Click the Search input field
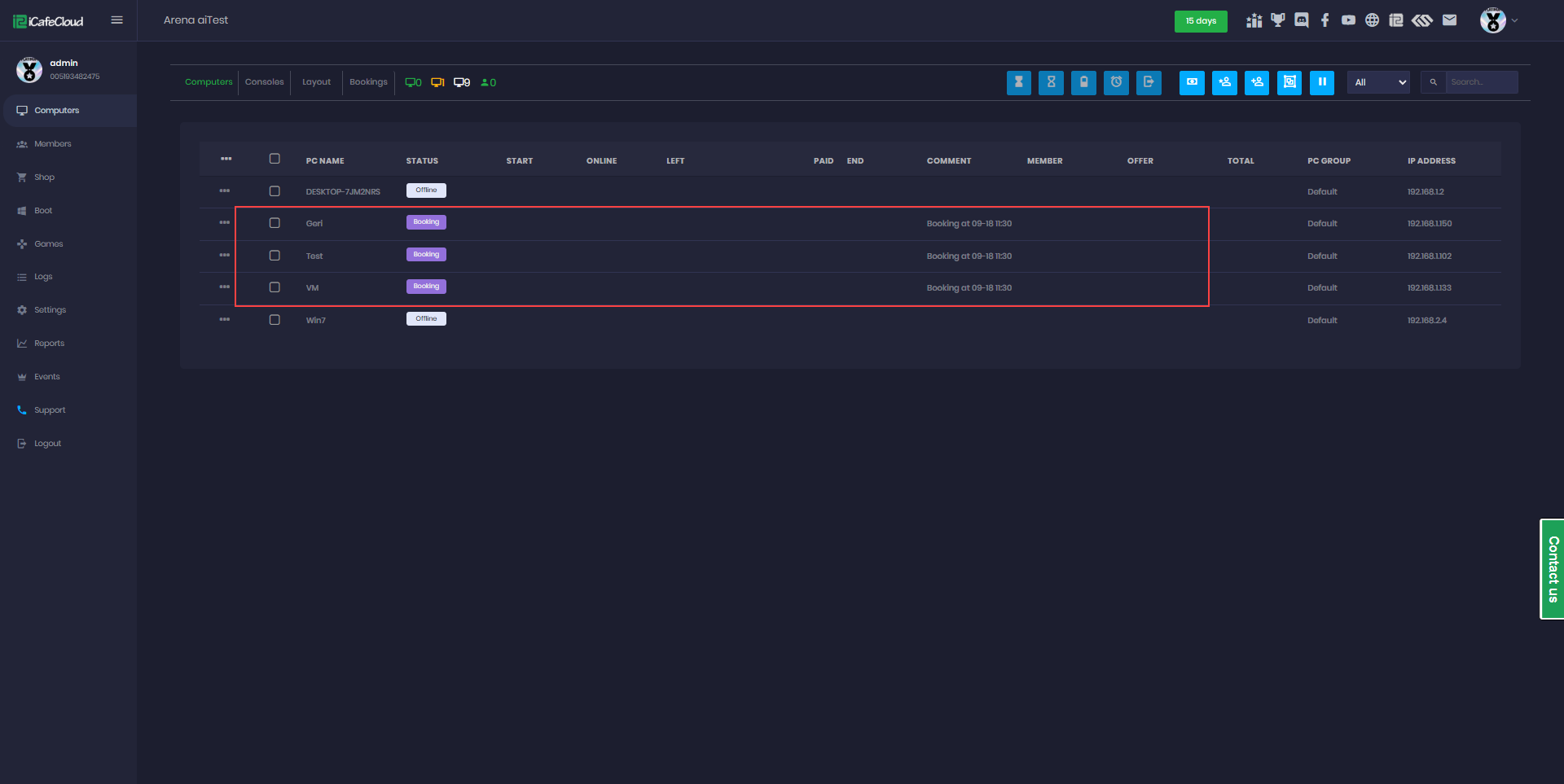1564x784 pixels. [x=1481, y=82]
